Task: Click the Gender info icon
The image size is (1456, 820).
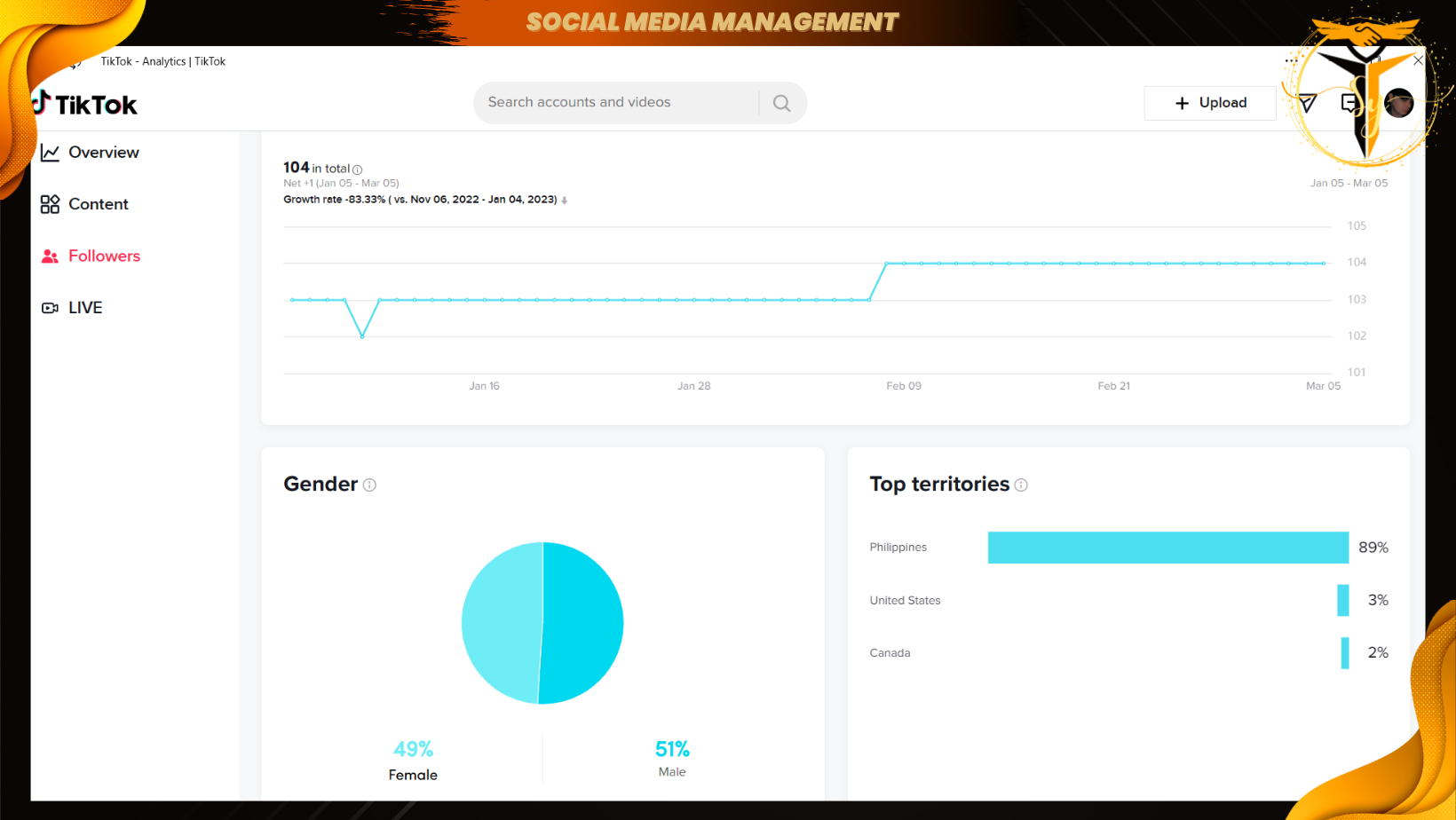Action: coord(369,485)
